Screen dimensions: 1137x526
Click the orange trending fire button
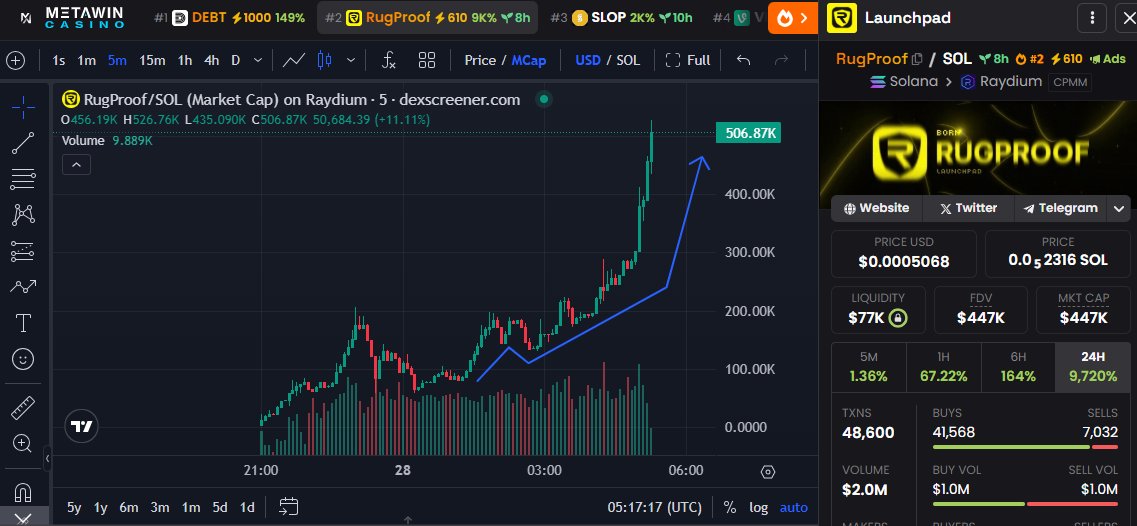coord(793,18)
